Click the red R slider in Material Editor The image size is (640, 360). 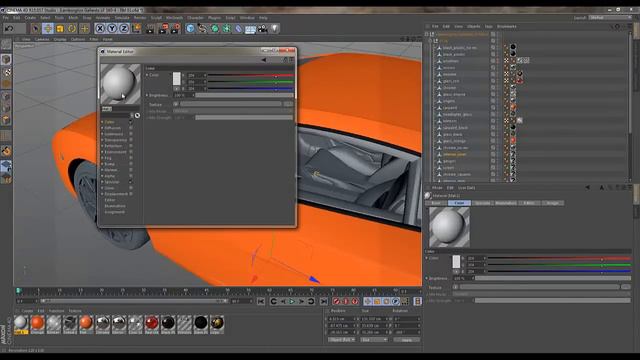tap(251, 76)
